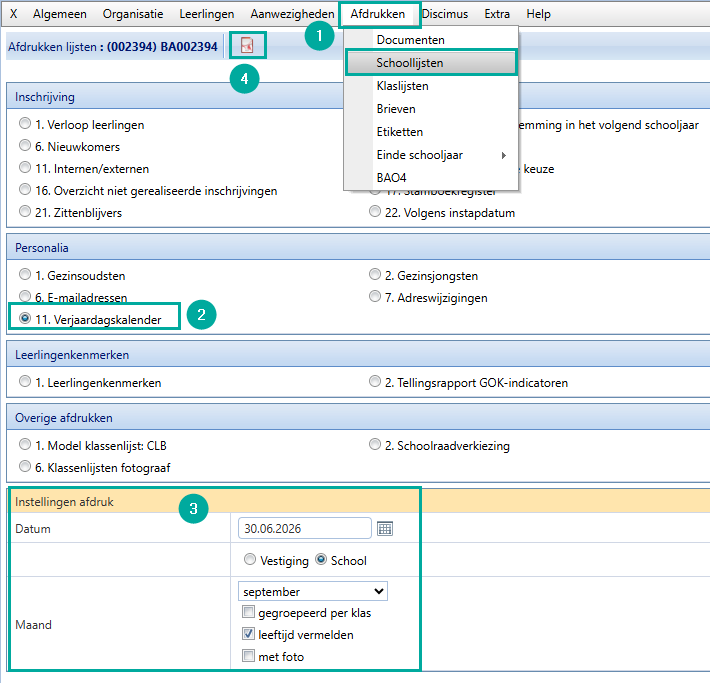Expand the Einde schooljaar submenu
710x683 pixels.
coord(431,155)
